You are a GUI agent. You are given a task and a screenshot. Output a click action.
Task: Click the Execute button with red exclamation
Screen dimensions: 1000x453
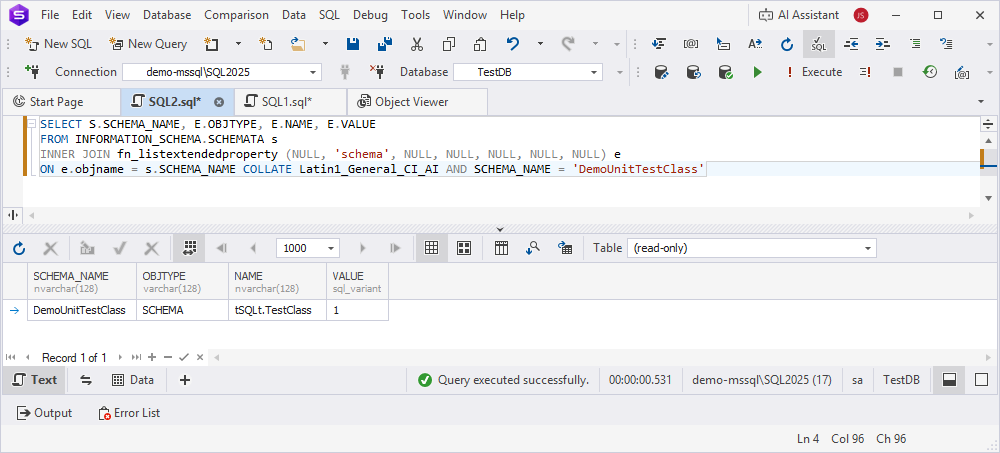pos(815,72)
